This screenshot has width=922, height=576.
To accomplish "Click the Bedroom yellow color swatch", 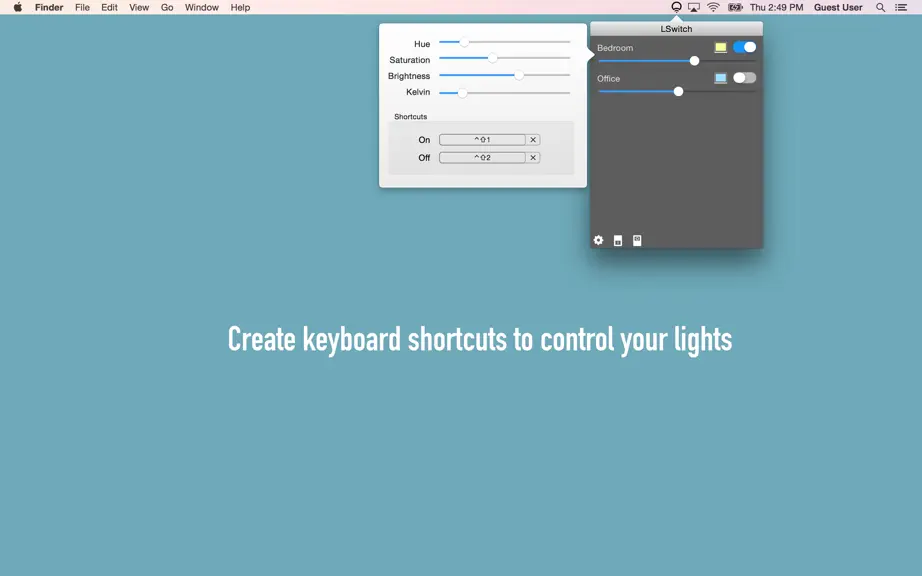I will (720, 47).
